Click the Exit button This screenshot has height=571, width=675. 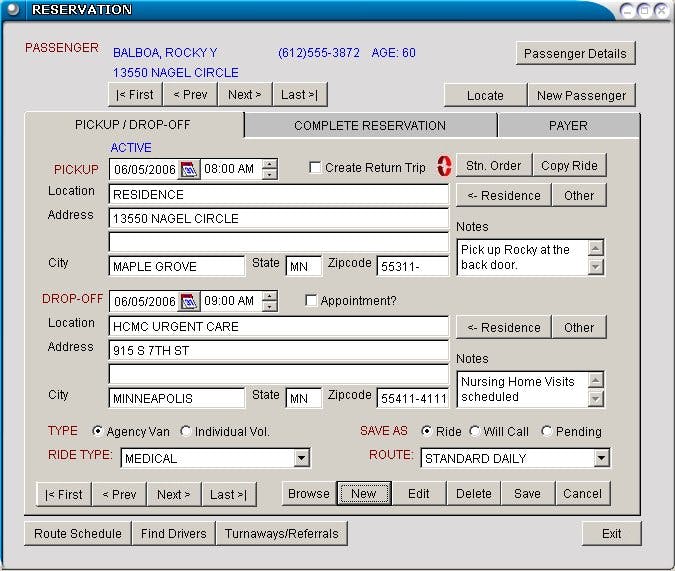click(612, 534)
